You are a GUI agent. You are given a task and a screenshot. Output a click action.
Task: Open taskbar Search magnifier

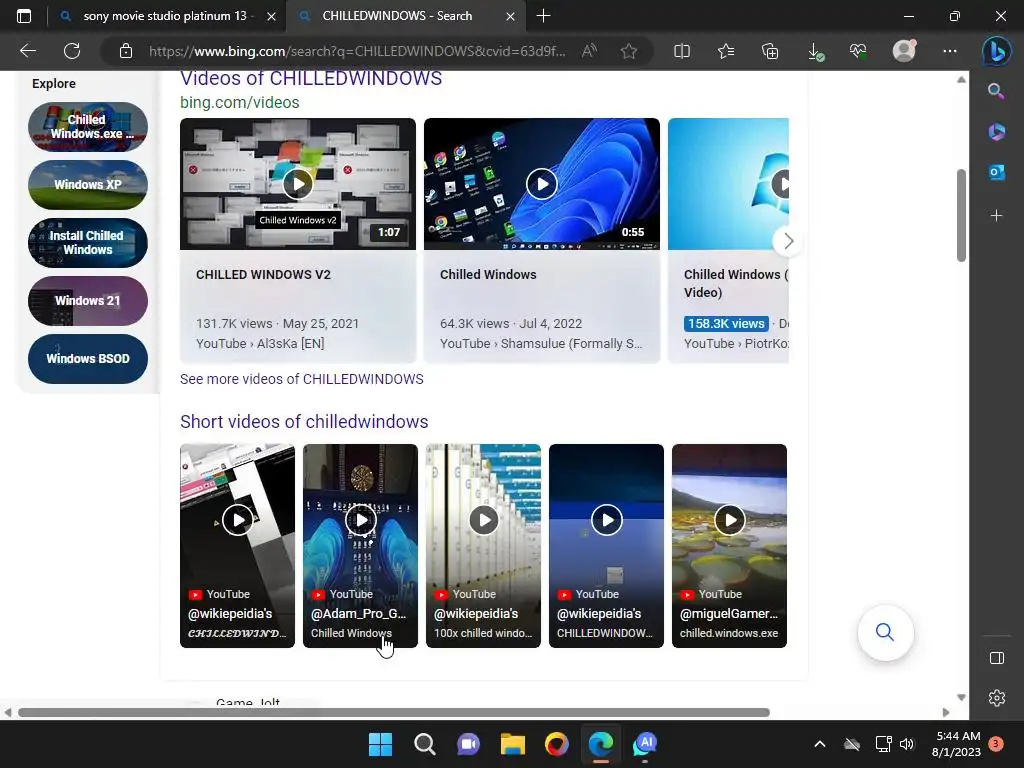(424, 744)
